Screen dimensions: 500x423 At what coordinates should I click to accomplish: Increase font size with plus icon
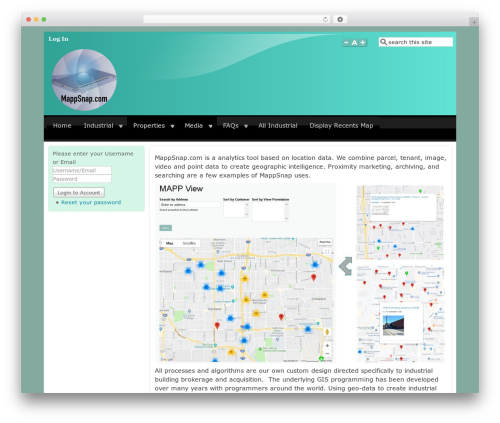(x=363, y=43)
